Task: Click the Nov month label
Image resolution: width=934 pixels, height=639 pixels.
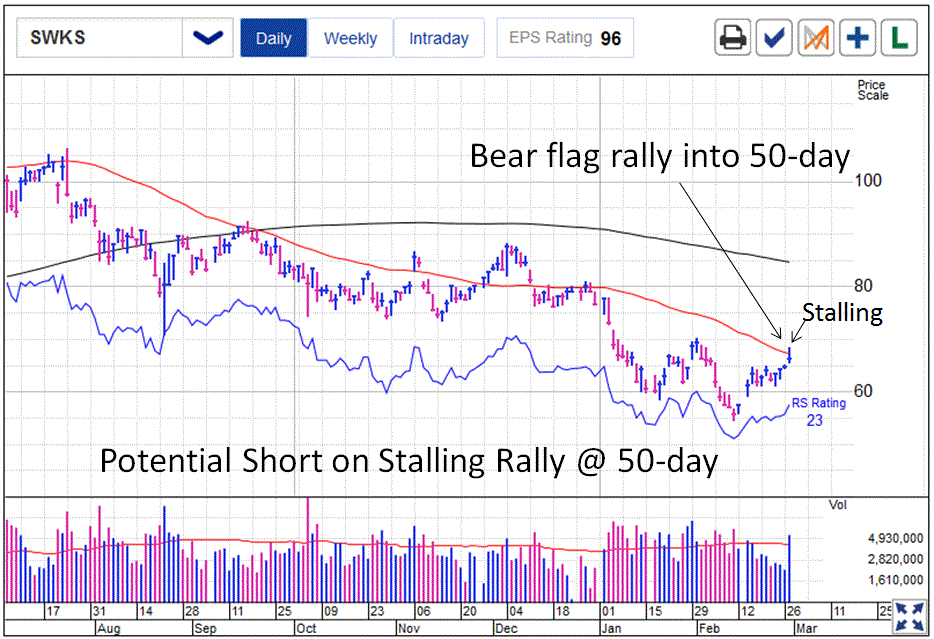Action: [x=409, y=628]
